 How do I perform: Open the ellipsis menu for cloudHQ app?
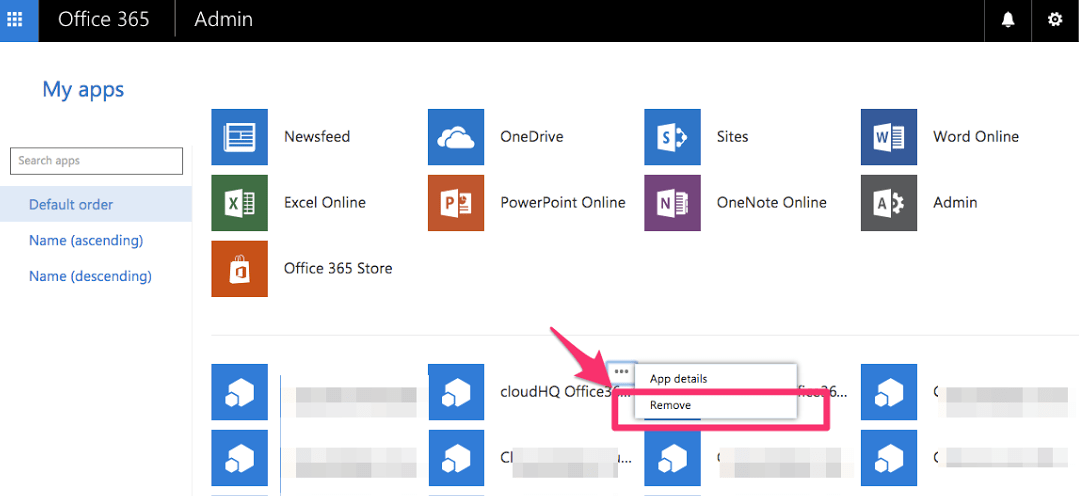click(621, 371)
